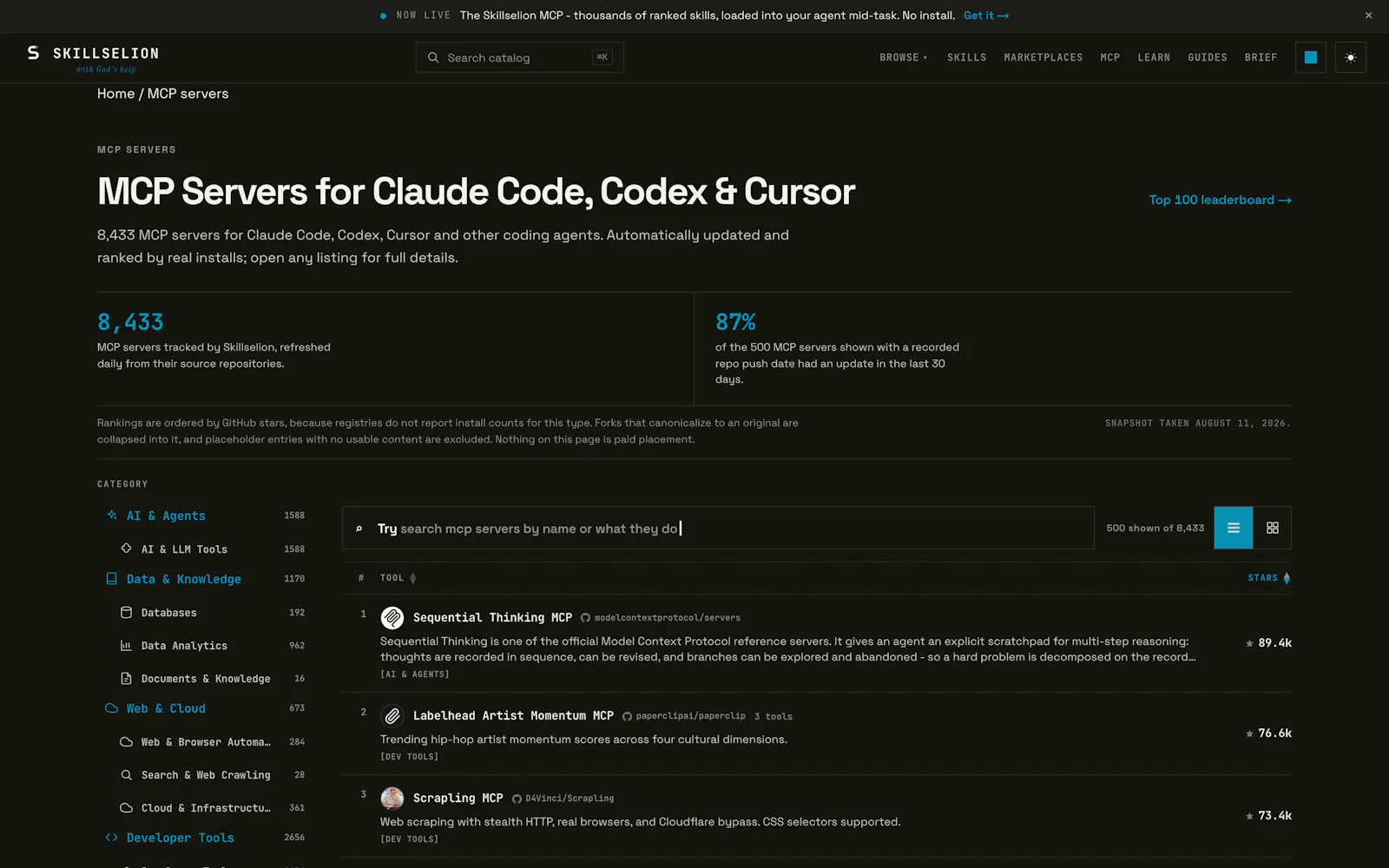Click the star icon next to 89.4k
1389x868 pixels.
[x=1249, y=643]
